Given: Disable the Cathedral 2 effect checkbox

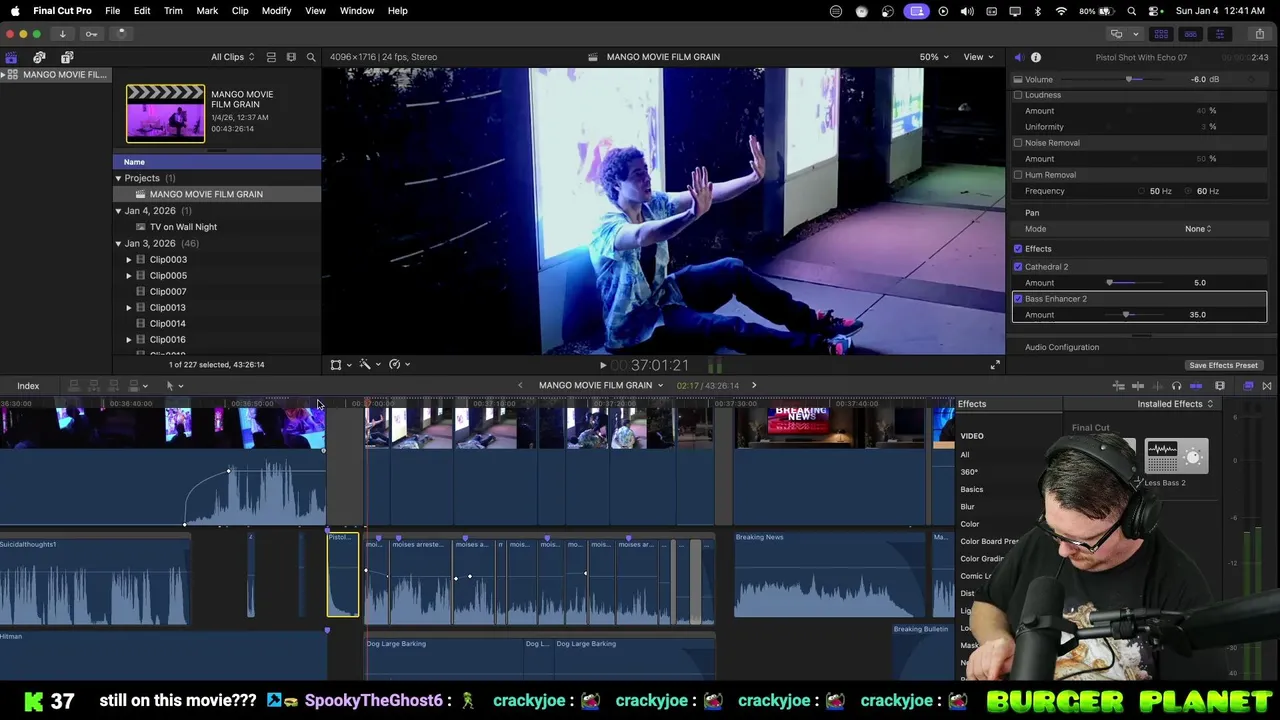Looking at the screenshot, I should 1018,267.
